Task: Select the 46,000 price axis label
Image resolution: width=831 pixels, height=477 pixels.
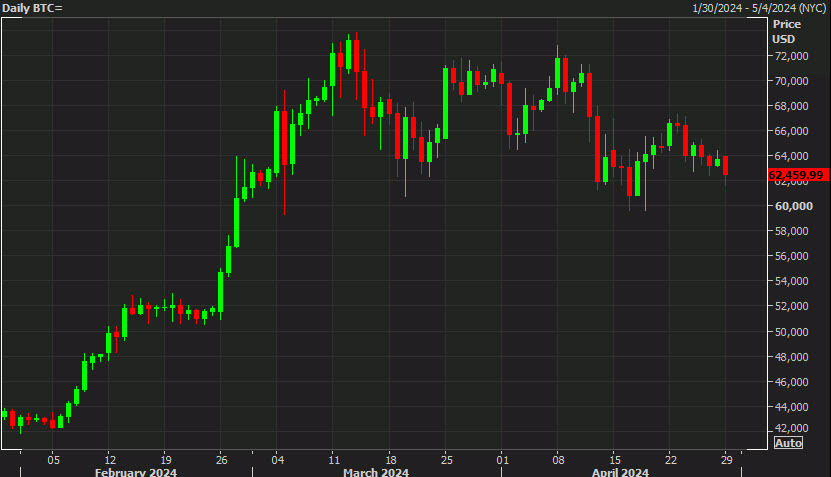Action: coord(791,382)
